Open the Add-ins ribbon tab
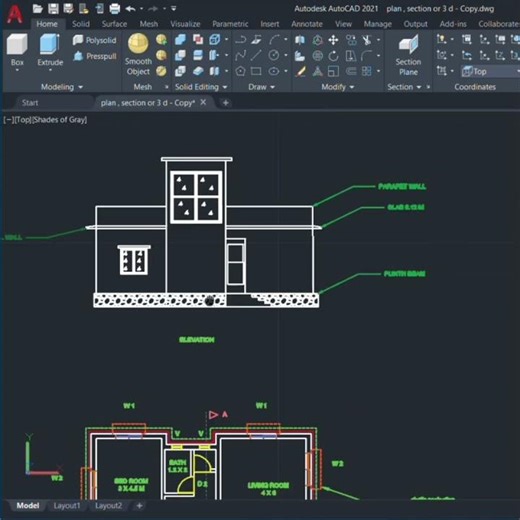This screenshot has height=520, width=520. click(453, 24)
